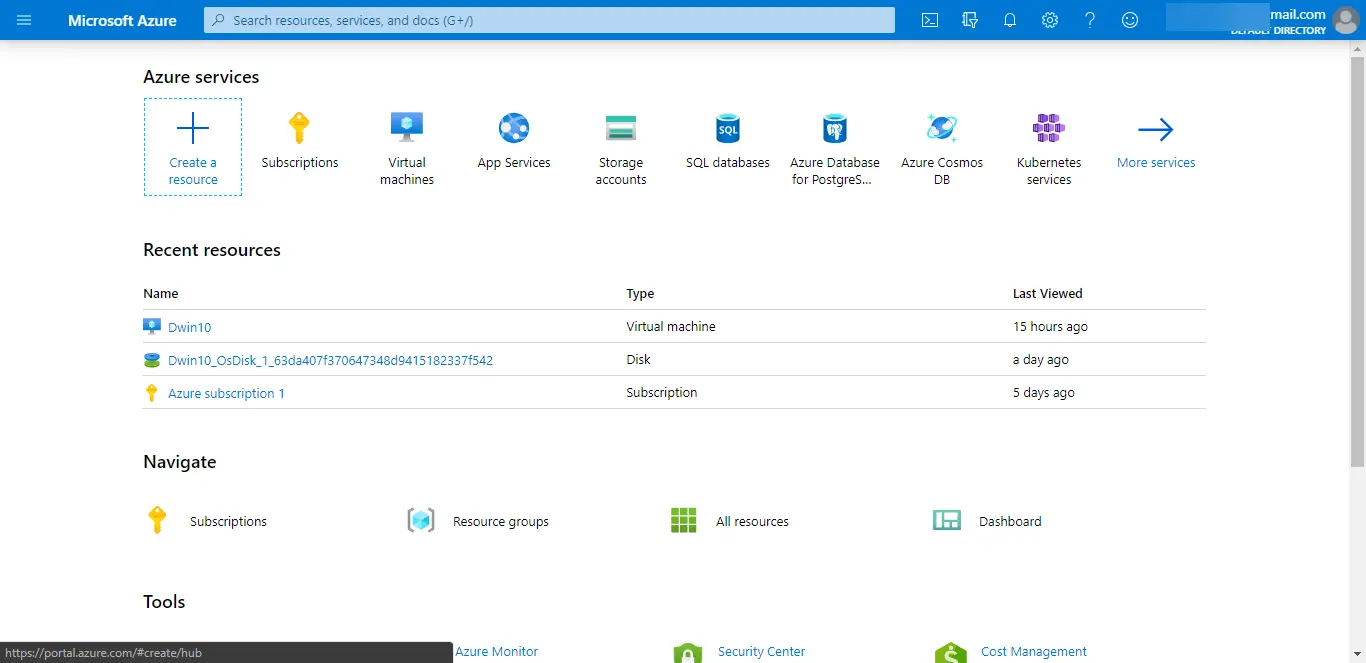Open the Help question mark
The height and width of the screenshot is (663, 1366).
click(x=1090, y=20)
